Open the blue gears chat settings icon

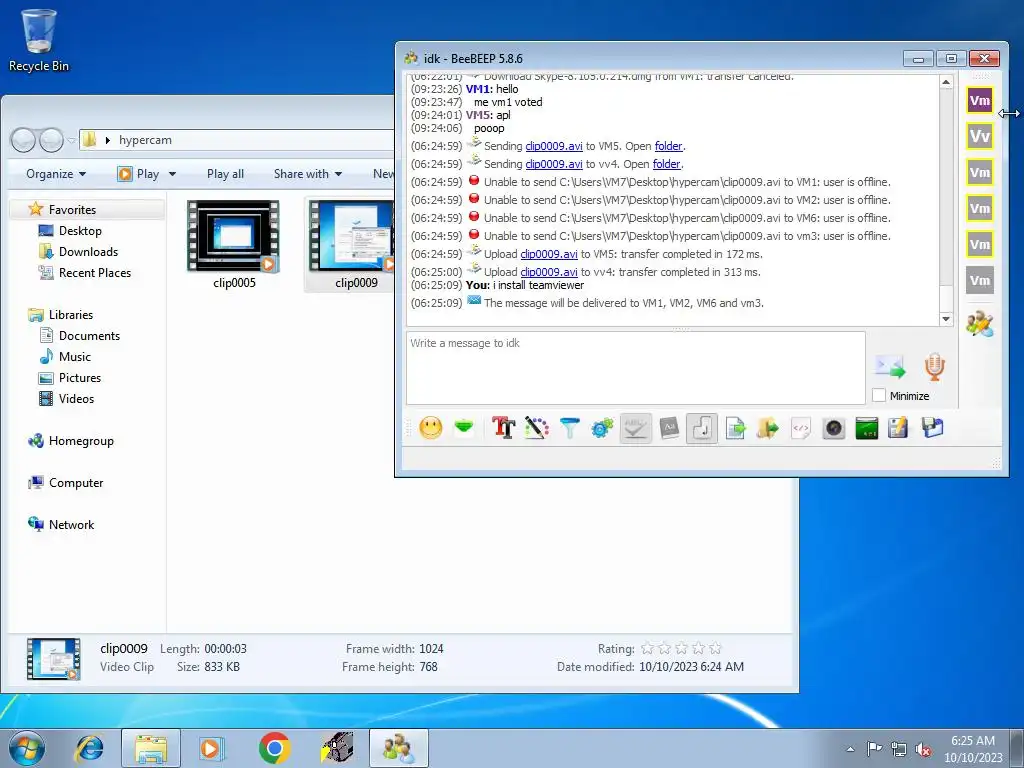(x=602, y=428)
